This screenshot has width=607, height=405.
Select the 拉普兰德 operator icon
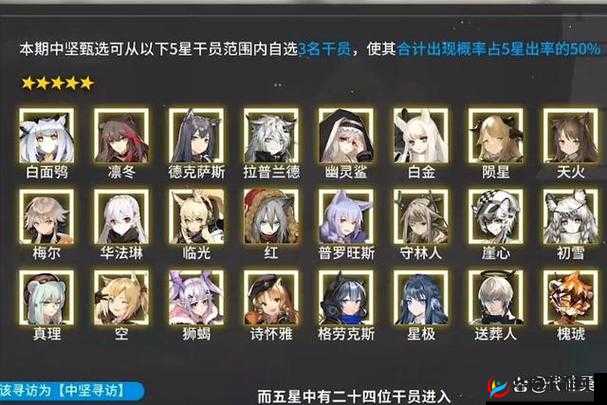click(271, 136)
